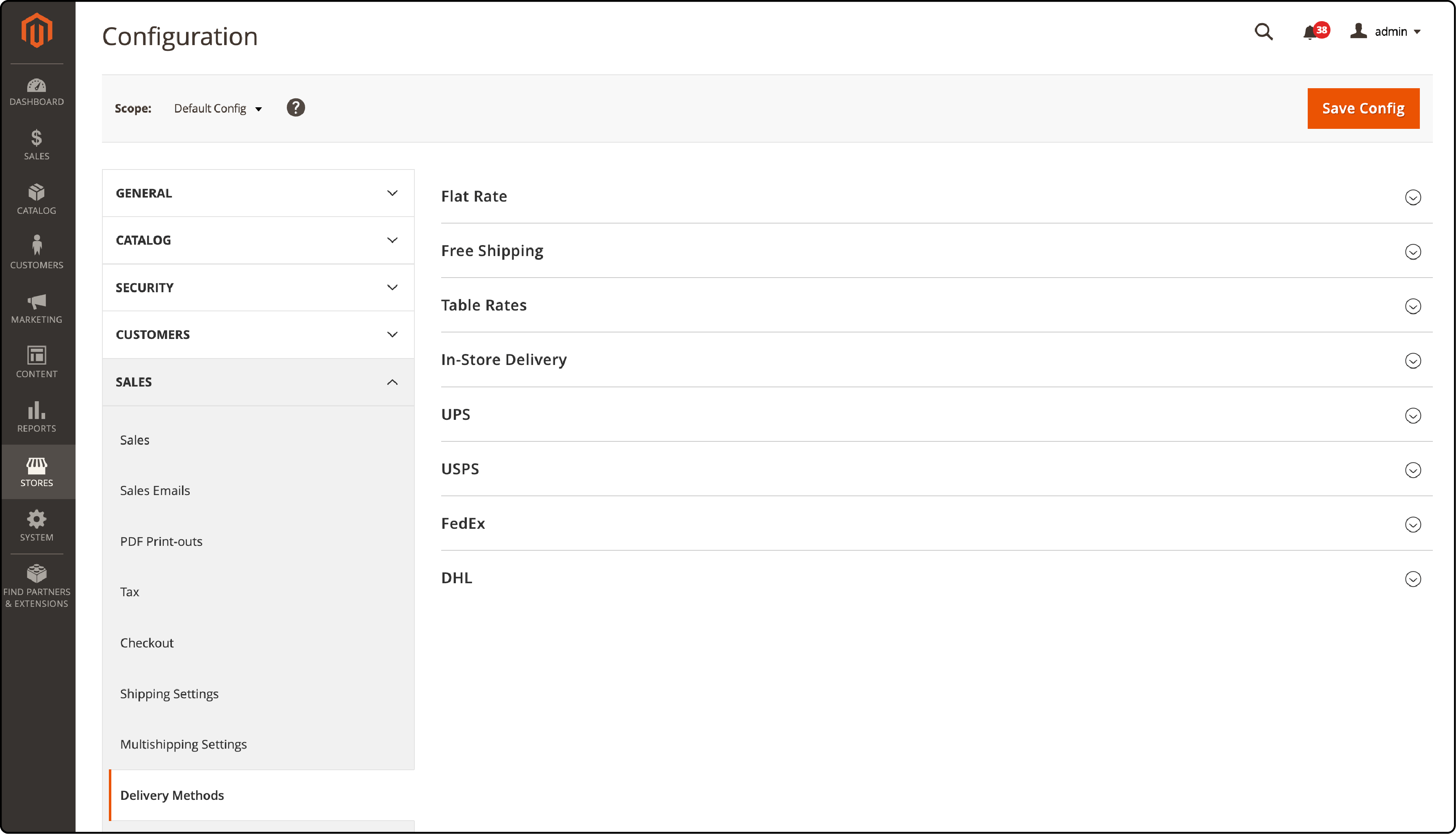Select Delivery Methods under Sales menu
This screenshot has height=834, width=1456.
point(172,795)
